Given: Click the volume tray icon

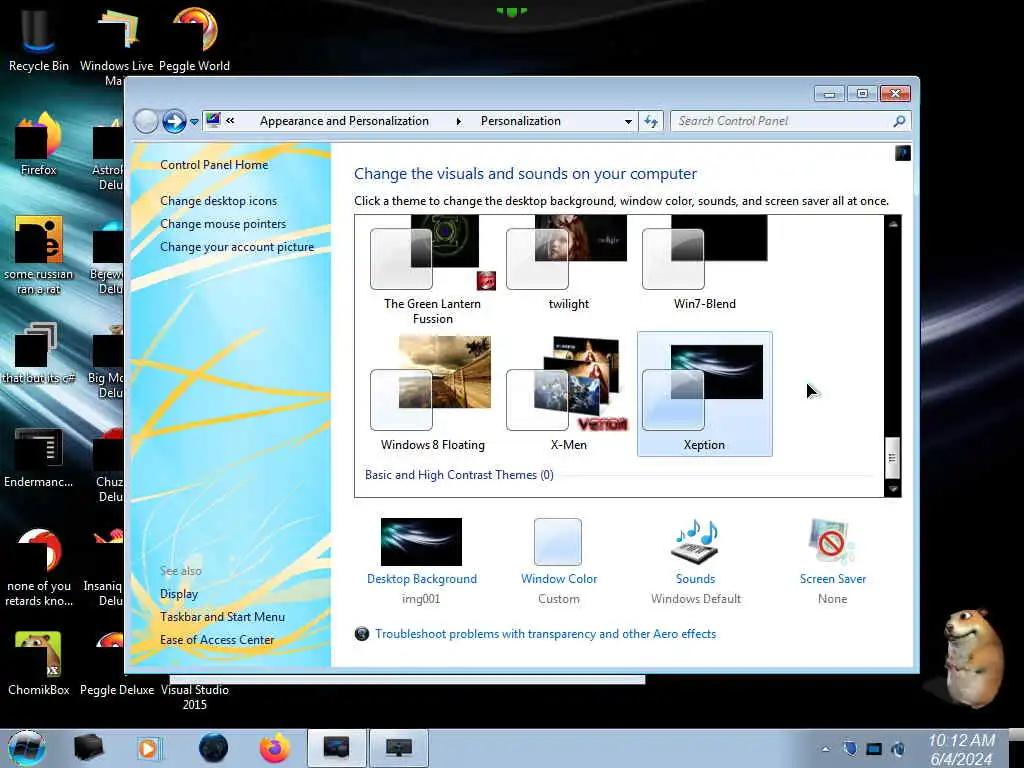Looking at the screenshot, I should pyautogui.click(x=899, y=749).
